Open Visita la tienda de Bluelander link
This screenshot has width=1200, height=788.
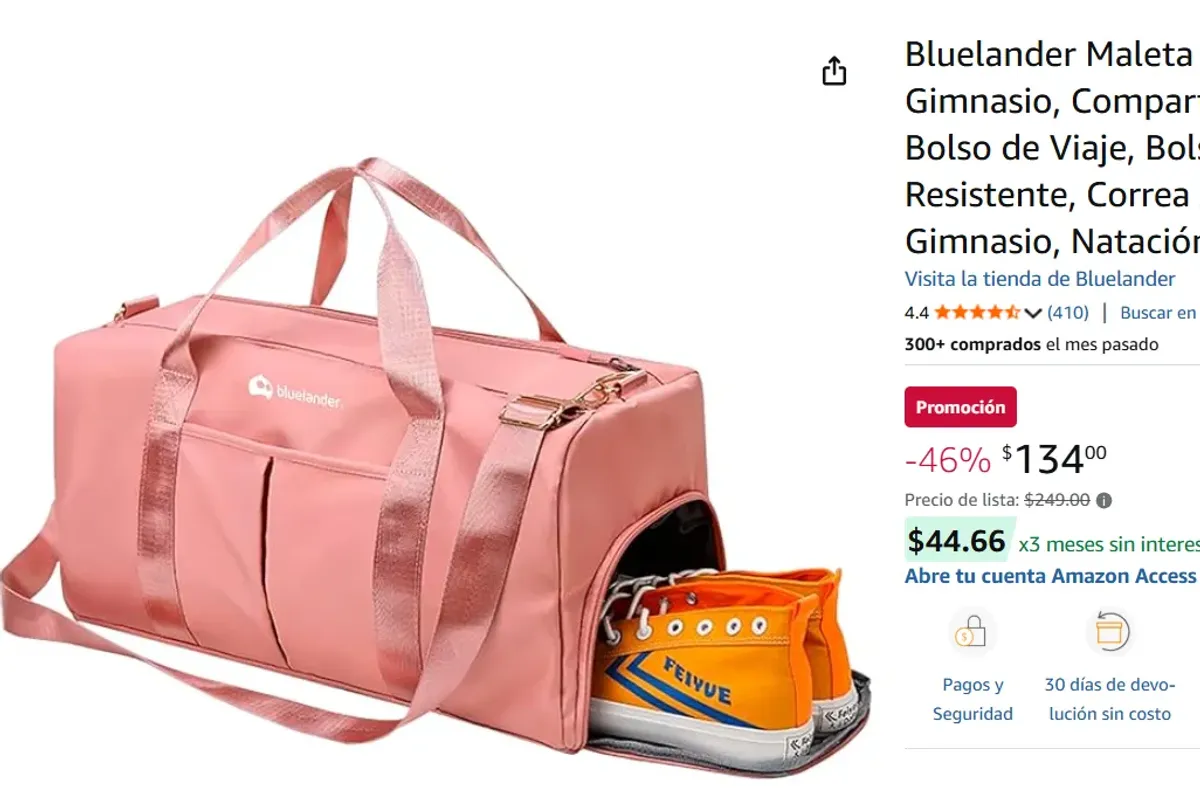[1040, 279]
